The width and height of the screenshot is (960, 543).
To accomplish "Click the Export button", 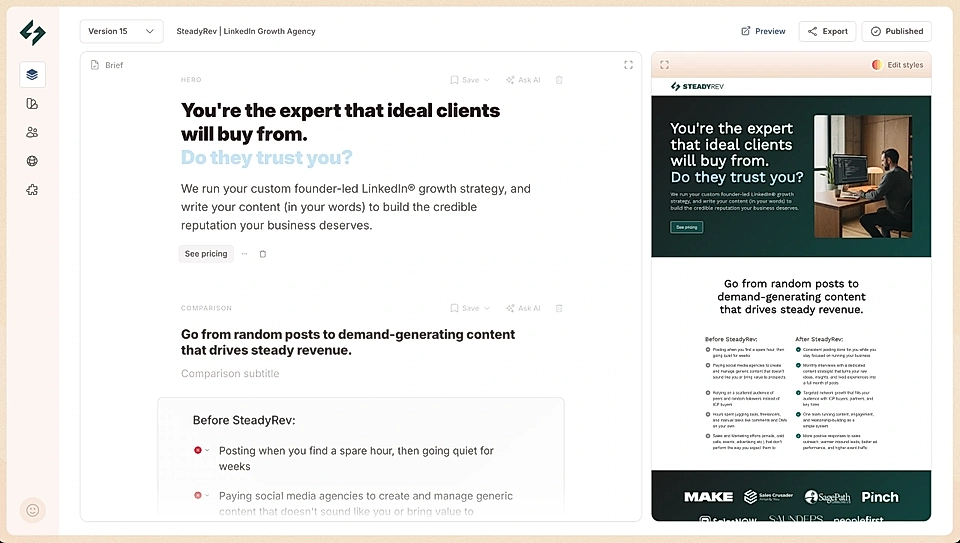I will 827,31.
